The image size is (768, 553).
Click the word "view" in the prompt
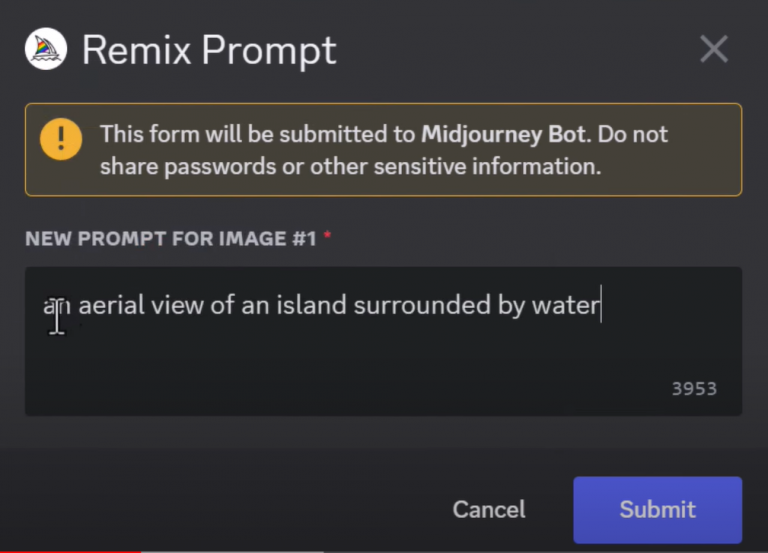(x=178, y=305)
